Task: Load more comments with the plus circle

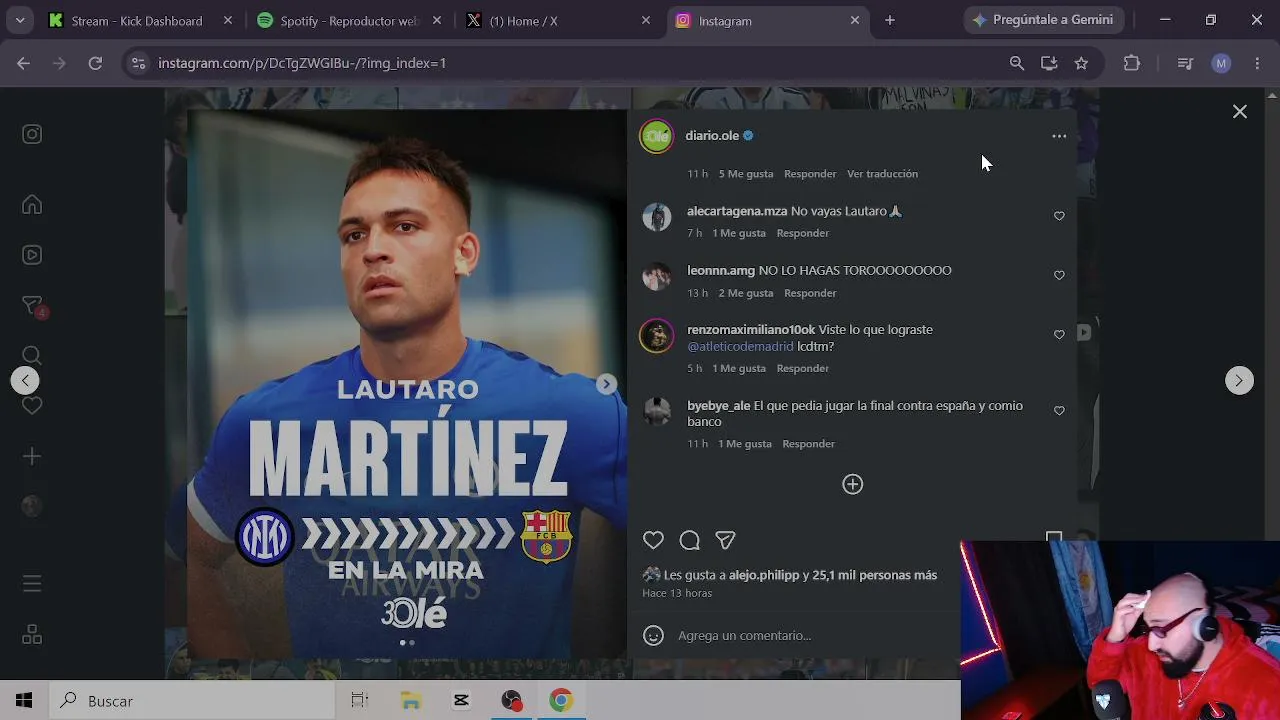Action: click(852, 484)
